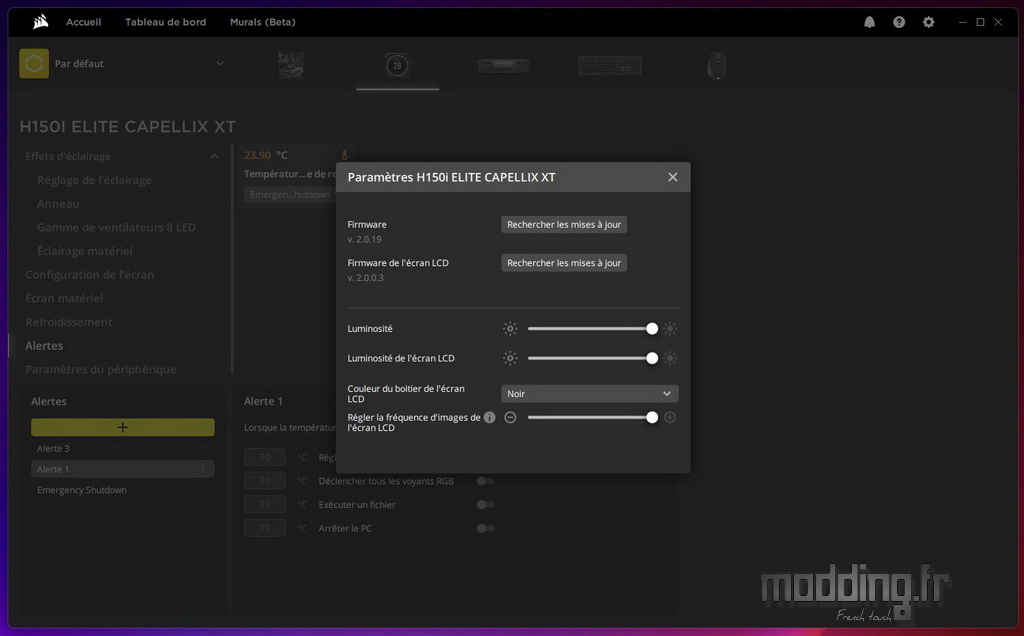The height and width of the screenshot is (636, 1024).
Task: Select the mouse device thumbnail
Action: point(717,65)
